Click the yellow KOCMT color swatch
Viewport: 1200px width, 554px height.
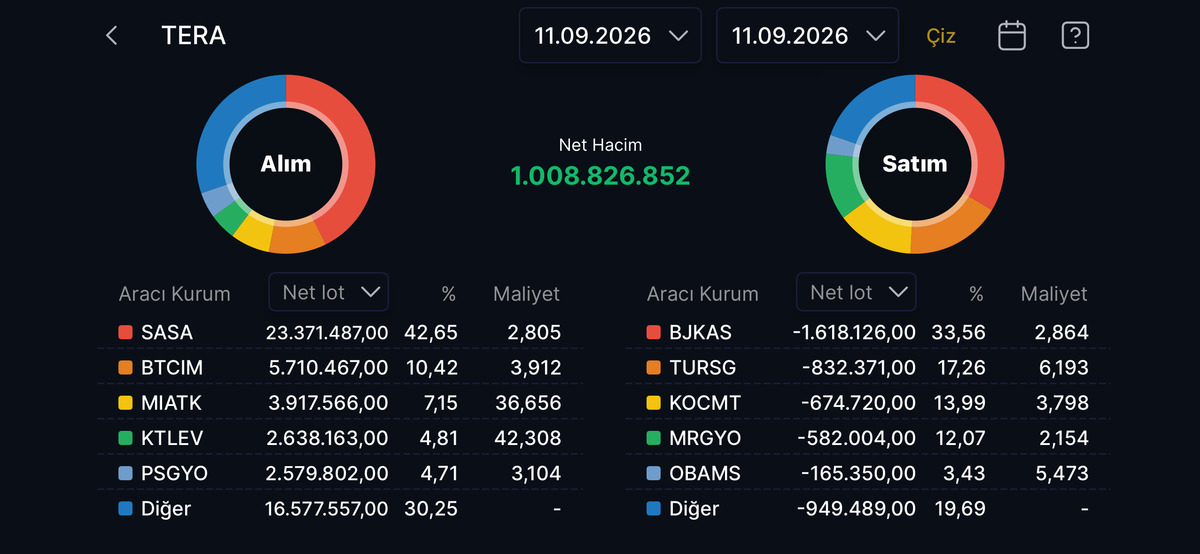click(x=653, y=403)
